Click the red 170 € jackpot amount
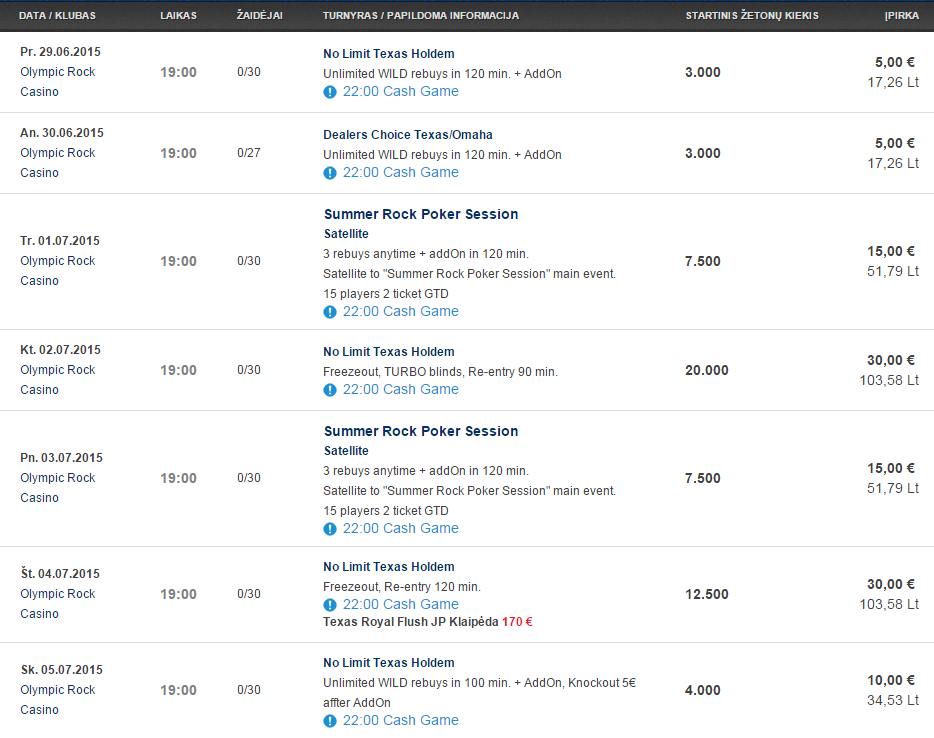 coord(517,622)
